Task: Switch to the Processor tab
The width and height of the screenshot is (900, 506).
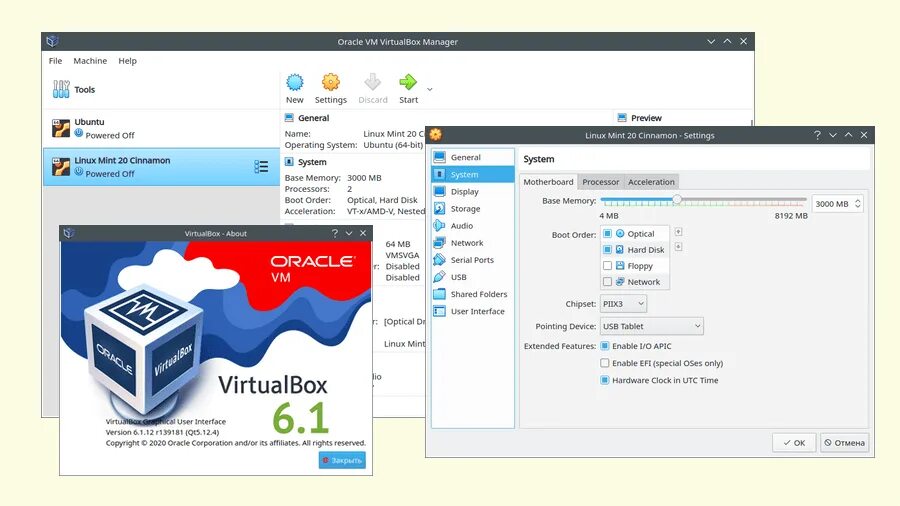Action: click(600, 182)
